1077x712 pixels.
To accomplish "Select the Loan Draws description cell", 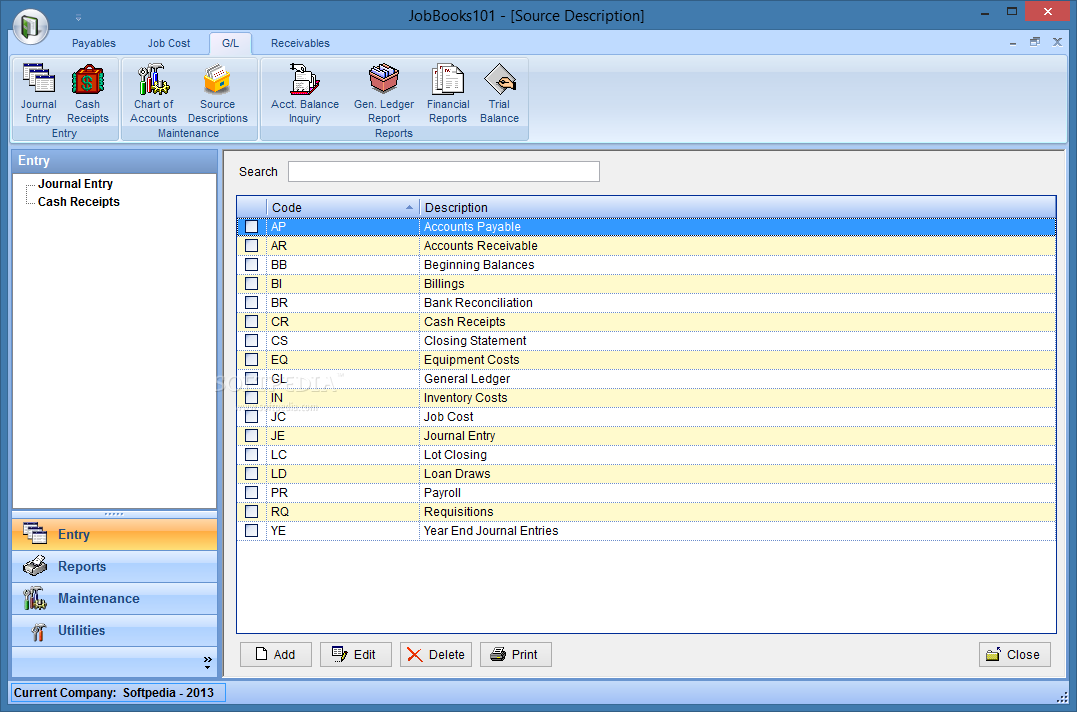I will point(738,474).
